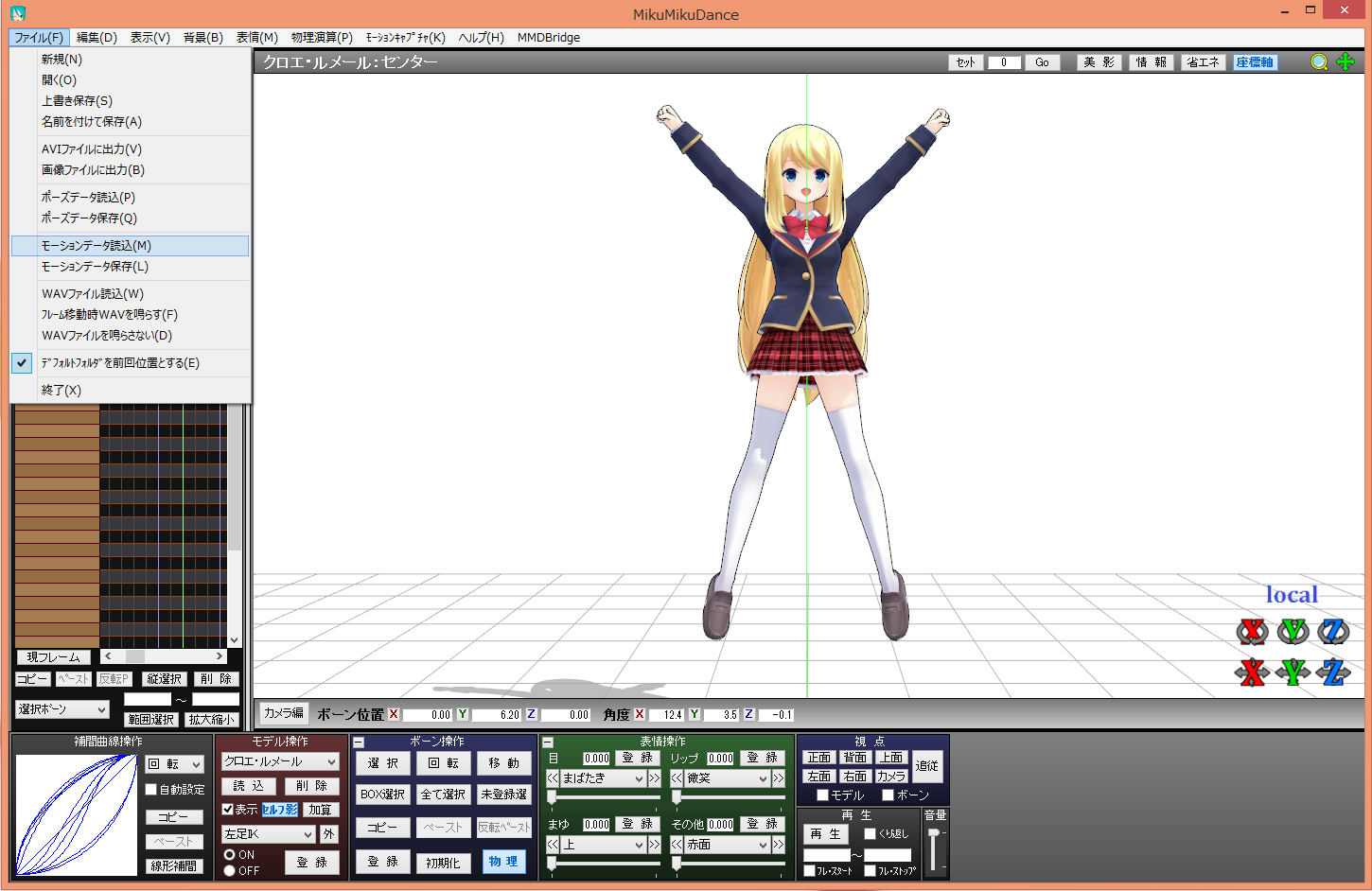Click the 現フレーム button
The height and width of the screenshot is (891, 1372).
point(53,657)
